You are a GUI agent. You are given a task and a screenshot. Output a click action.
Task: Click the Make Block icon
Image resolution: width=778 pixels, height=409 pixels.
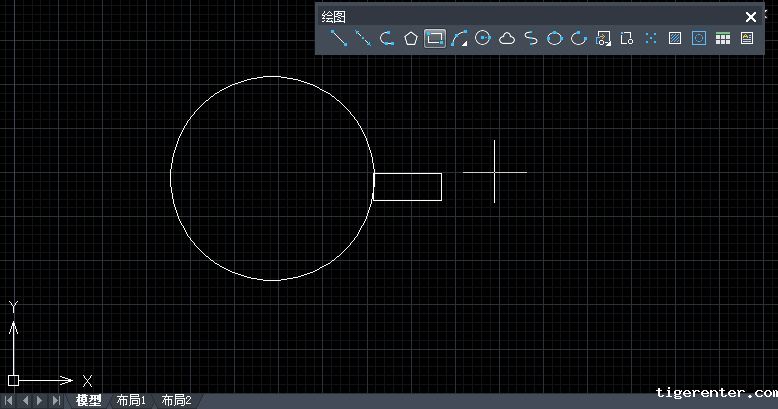click(x=627, y=39)
